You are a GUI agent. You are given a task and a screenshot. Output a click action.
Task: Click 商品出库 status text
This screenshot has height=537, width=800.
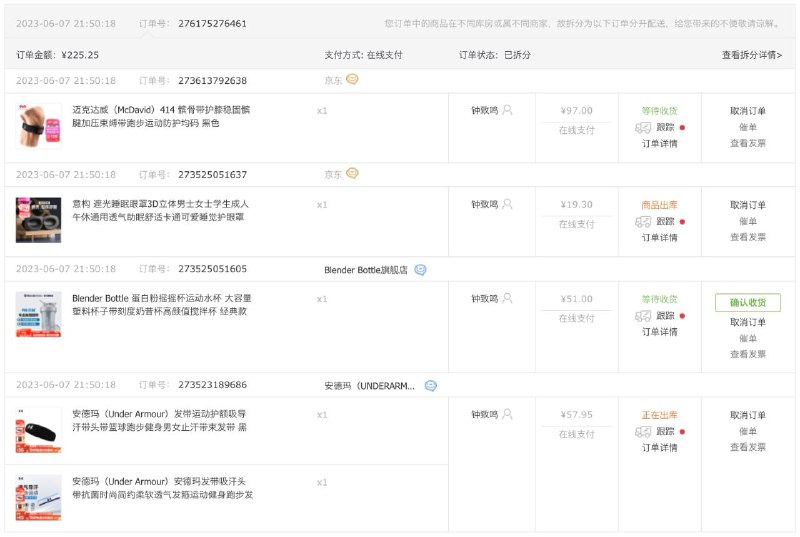(659, 205)
